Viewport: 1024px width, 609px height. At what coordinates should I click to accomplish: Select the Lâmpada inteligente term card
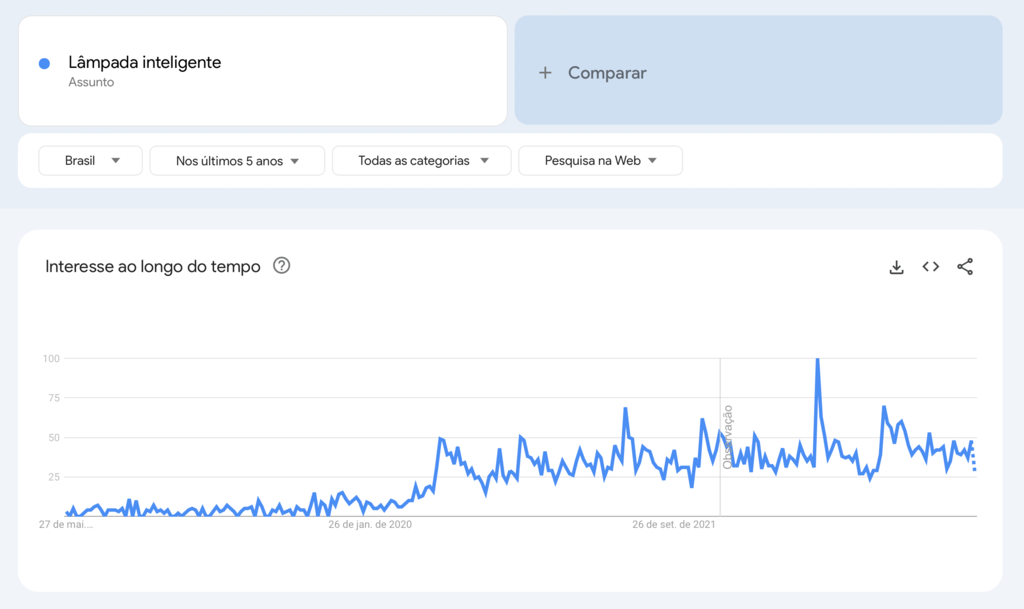[x=260, y=70]
